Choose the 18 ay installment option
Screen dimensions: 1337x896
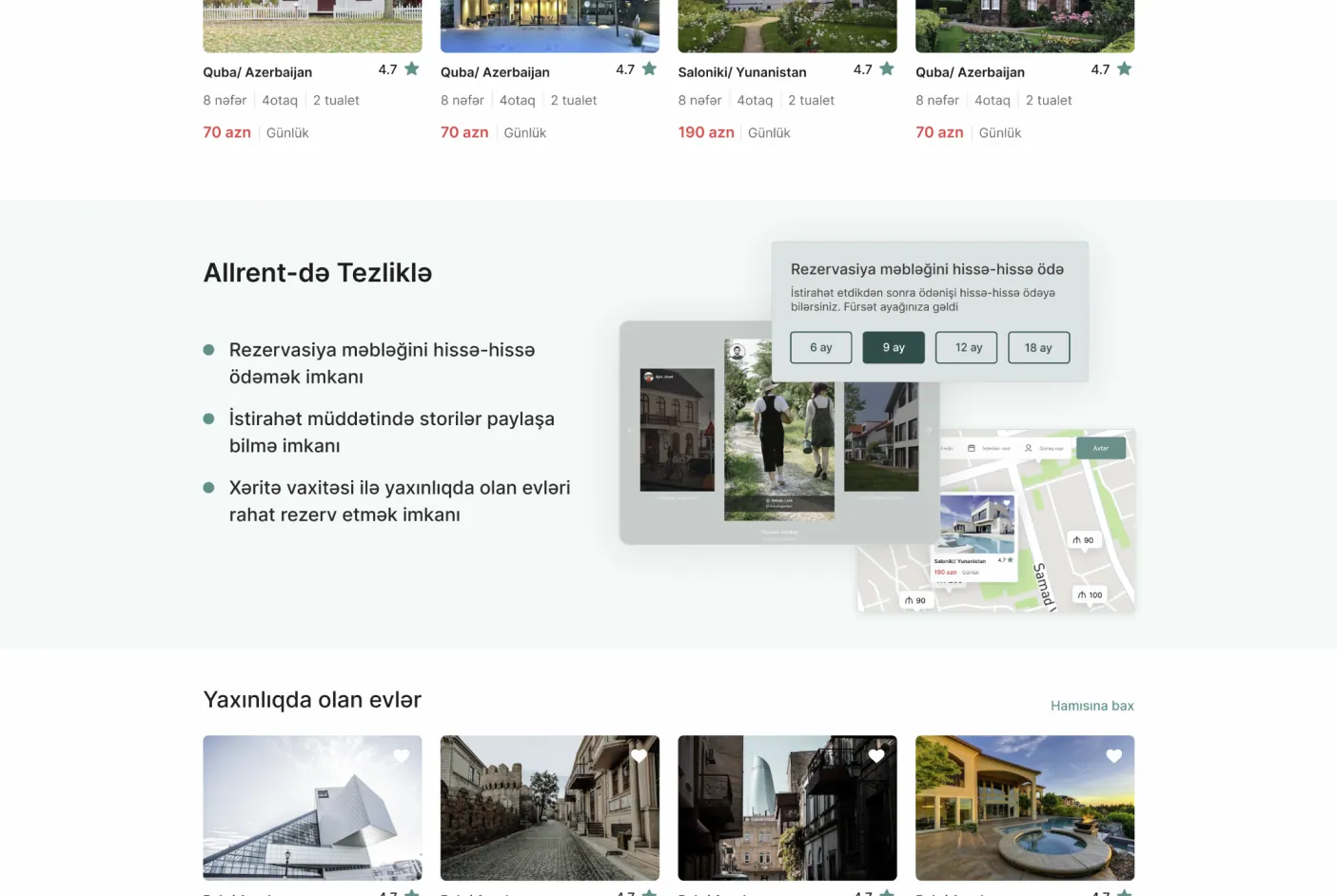[x=1039, y=347]
